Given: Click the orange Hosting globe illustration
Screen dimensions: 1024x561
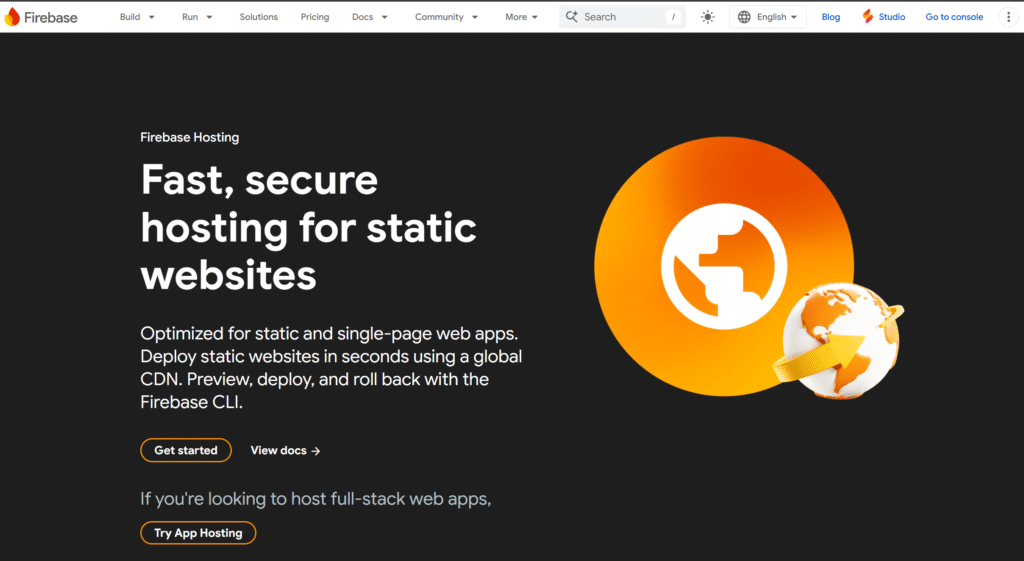Looking at the screenshot, I should point(724,266).
